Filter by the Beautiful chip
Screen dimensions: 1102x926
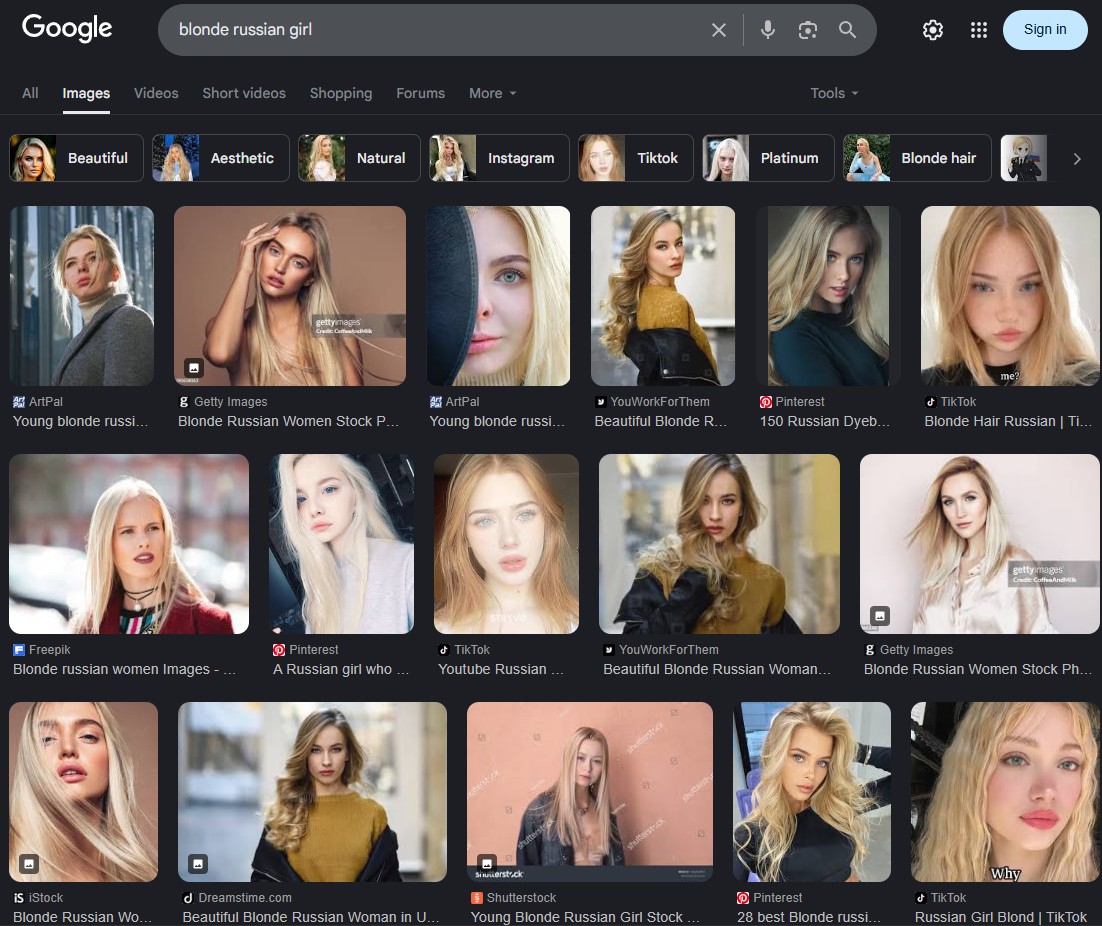point(77,158)
